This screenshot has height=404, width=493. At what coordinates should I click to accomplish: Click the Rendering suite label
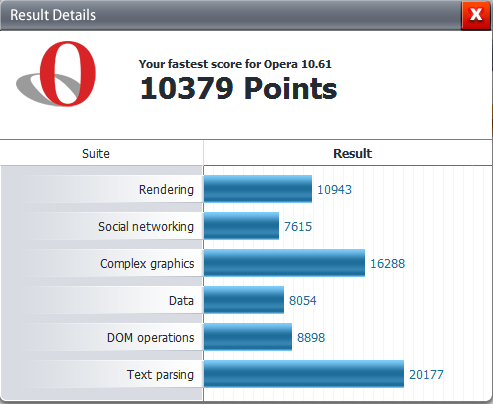tap(166, 189)
